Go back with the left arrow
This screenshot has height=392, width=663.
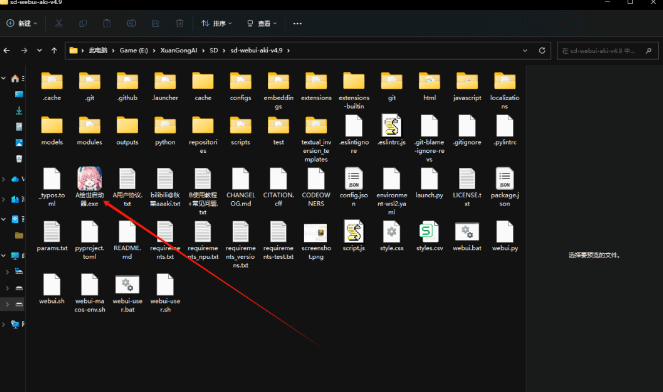coord(7,50)
